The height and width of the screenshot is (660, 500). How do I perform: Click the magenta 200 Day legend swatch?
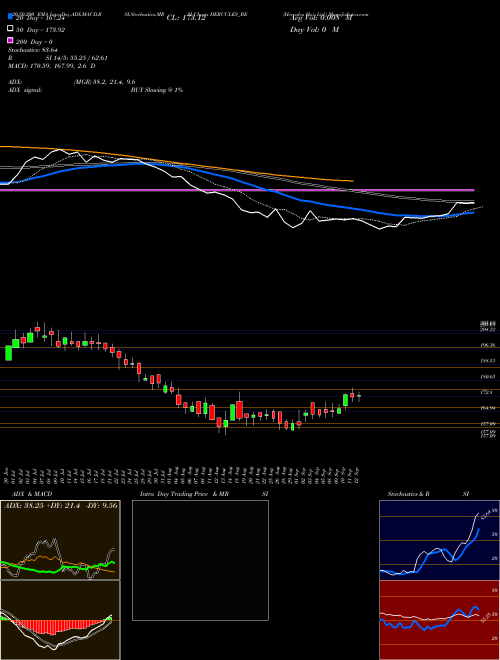(x=10, y=41)
